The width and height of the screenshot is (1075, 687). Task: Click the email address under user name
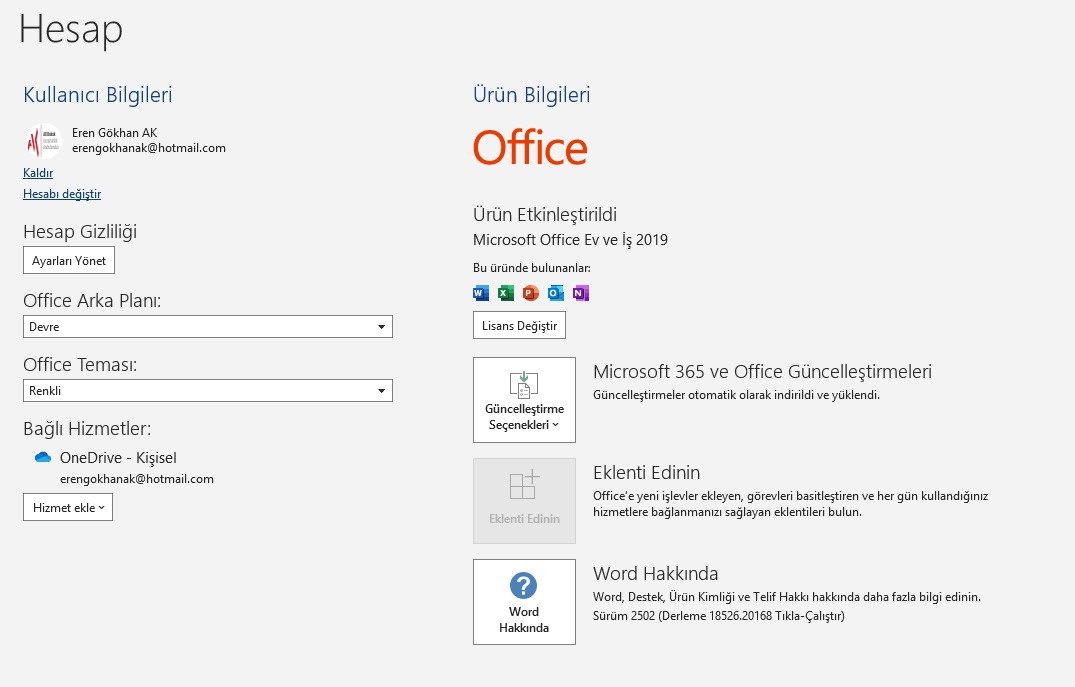149,148
